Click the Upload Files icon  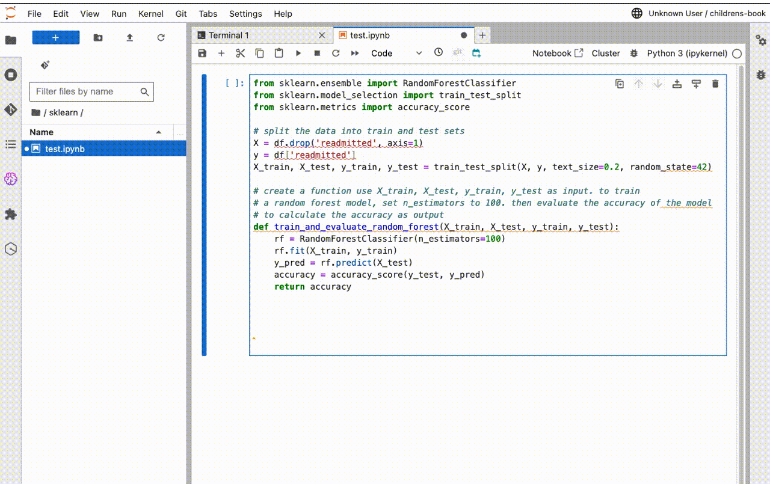129,37
